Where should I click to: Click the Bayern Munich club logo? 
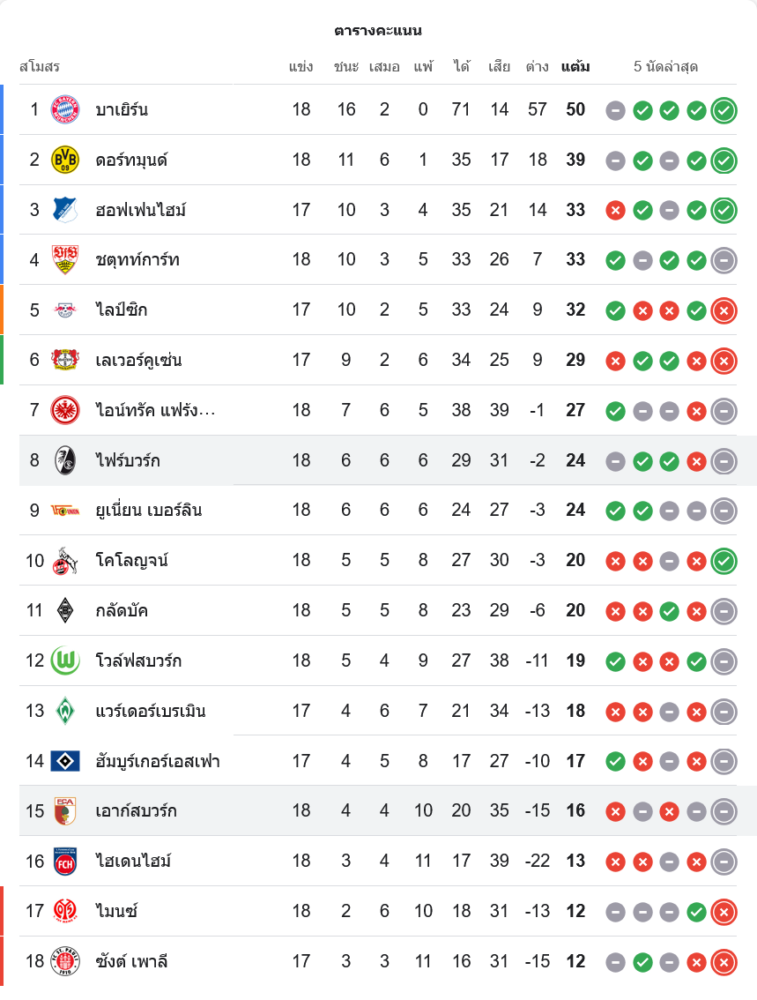(65, 110)
